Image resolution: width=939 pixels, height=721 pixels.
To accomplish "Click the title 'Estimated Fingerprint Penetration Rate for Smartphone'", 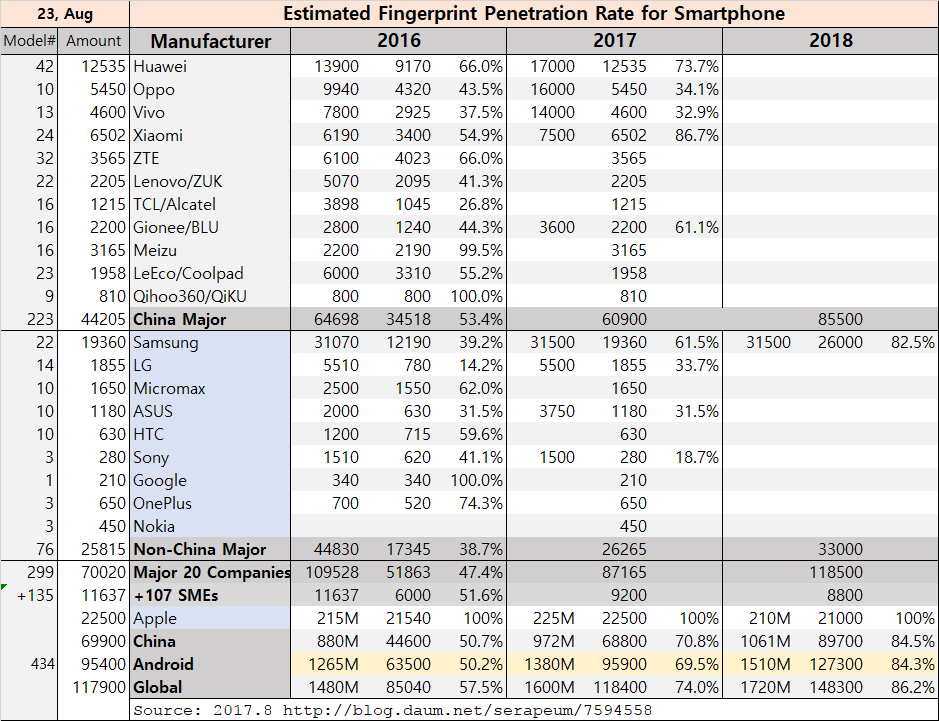I will [x=534, y=14].
